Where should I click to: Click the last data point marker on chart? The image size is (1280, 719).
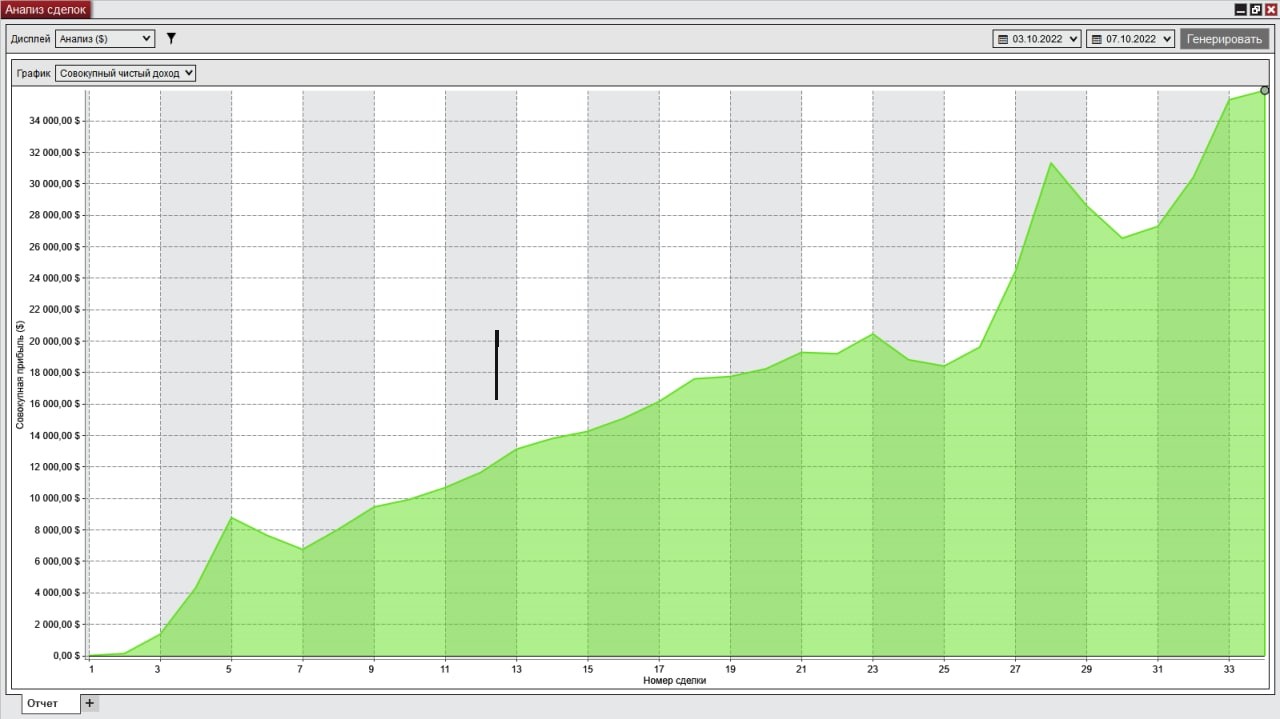(1265, 91)
